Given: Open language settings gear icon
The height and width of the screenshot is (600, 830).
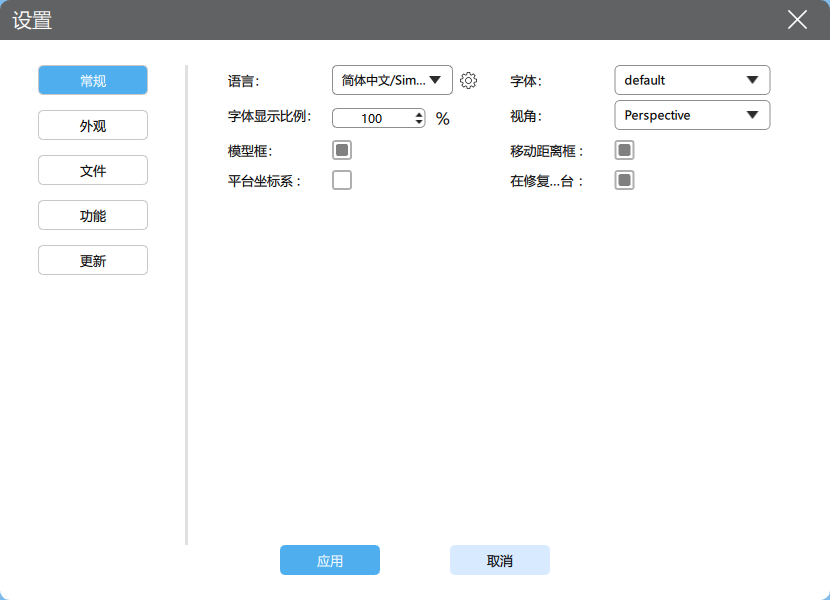Looking at the screenshot, I should click(x=468, y=81).
